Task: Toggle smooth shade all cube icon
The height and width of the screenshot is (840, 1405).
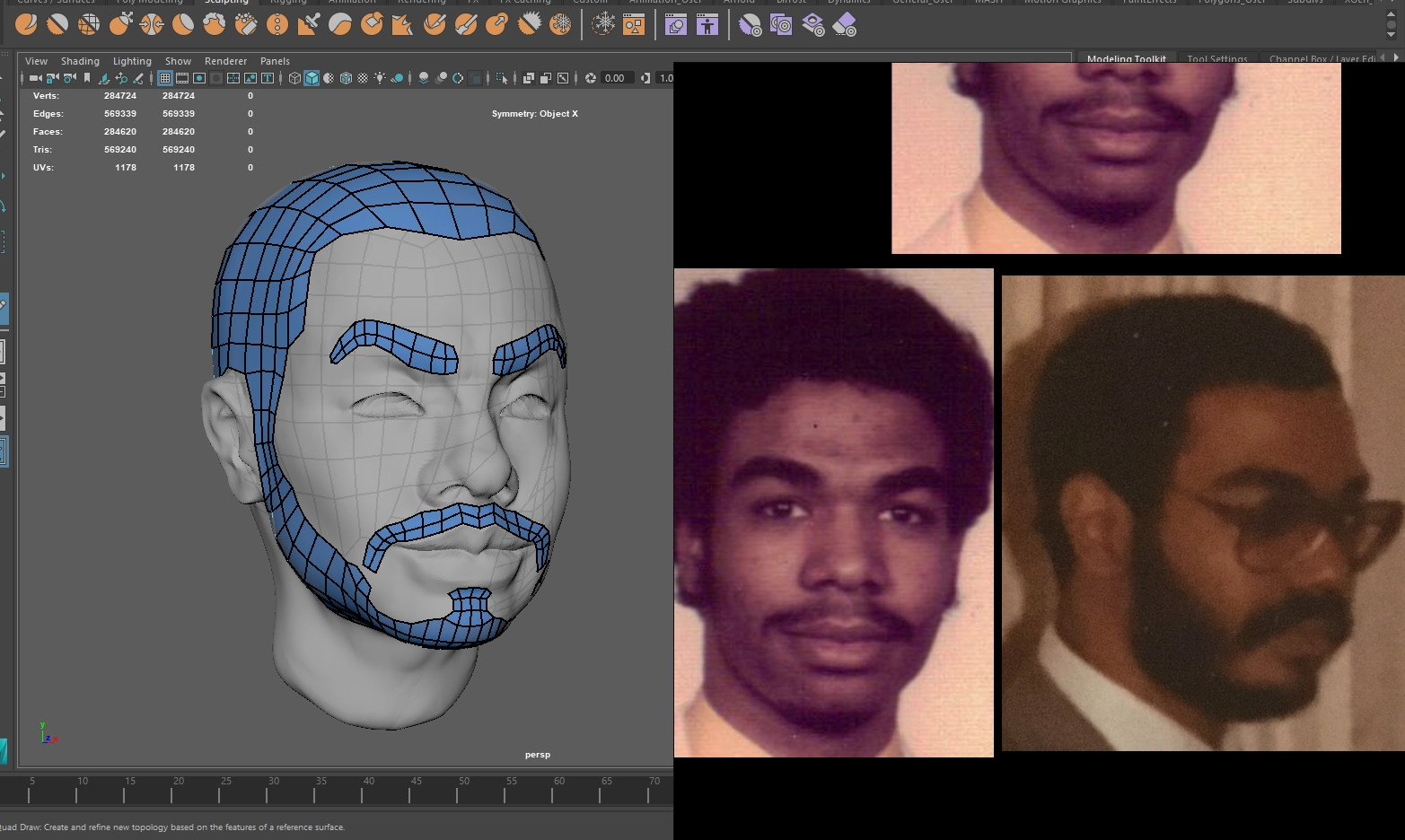Action: 312,79
